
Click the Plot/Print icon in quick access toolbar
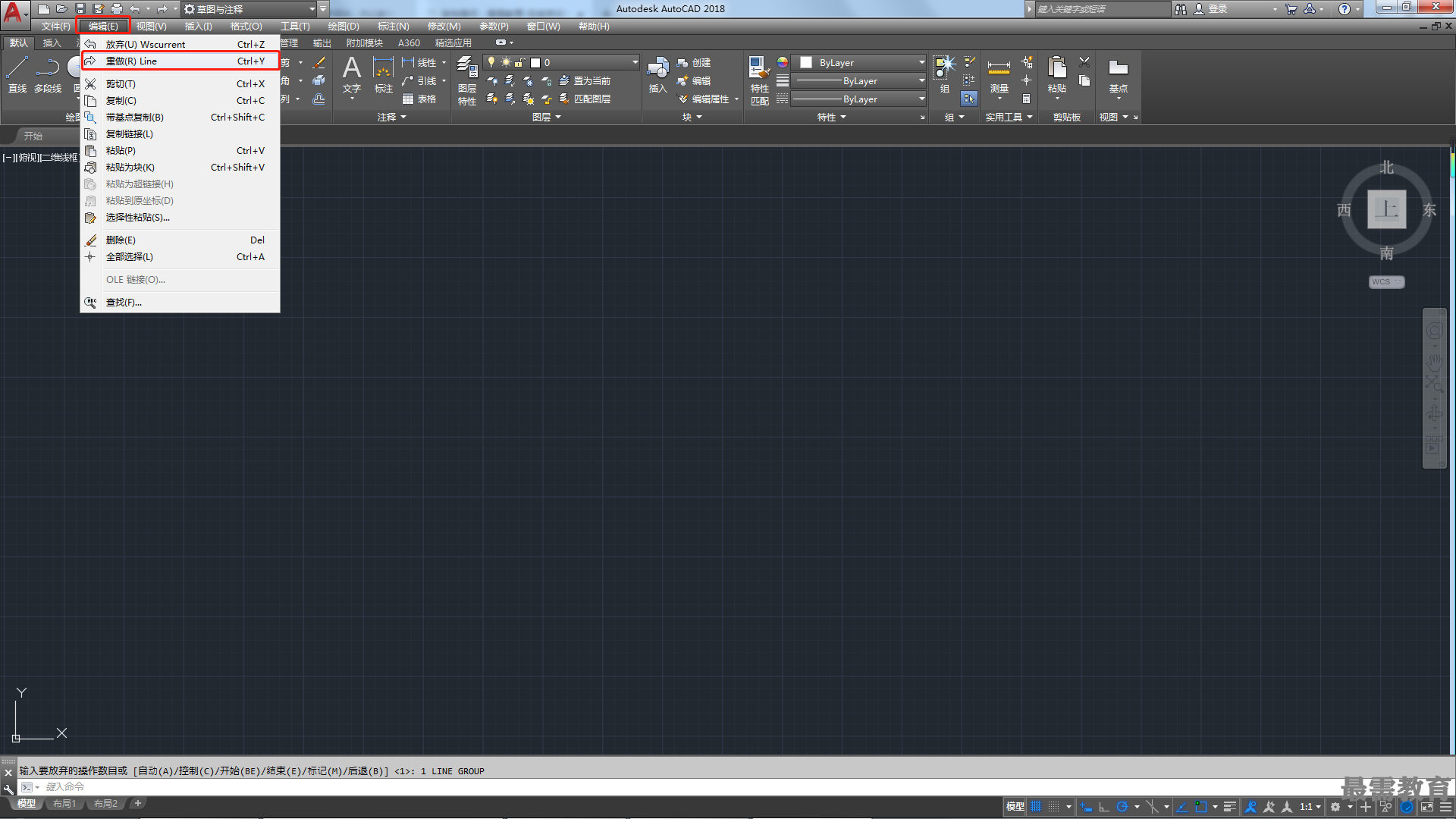click(117, 9)
